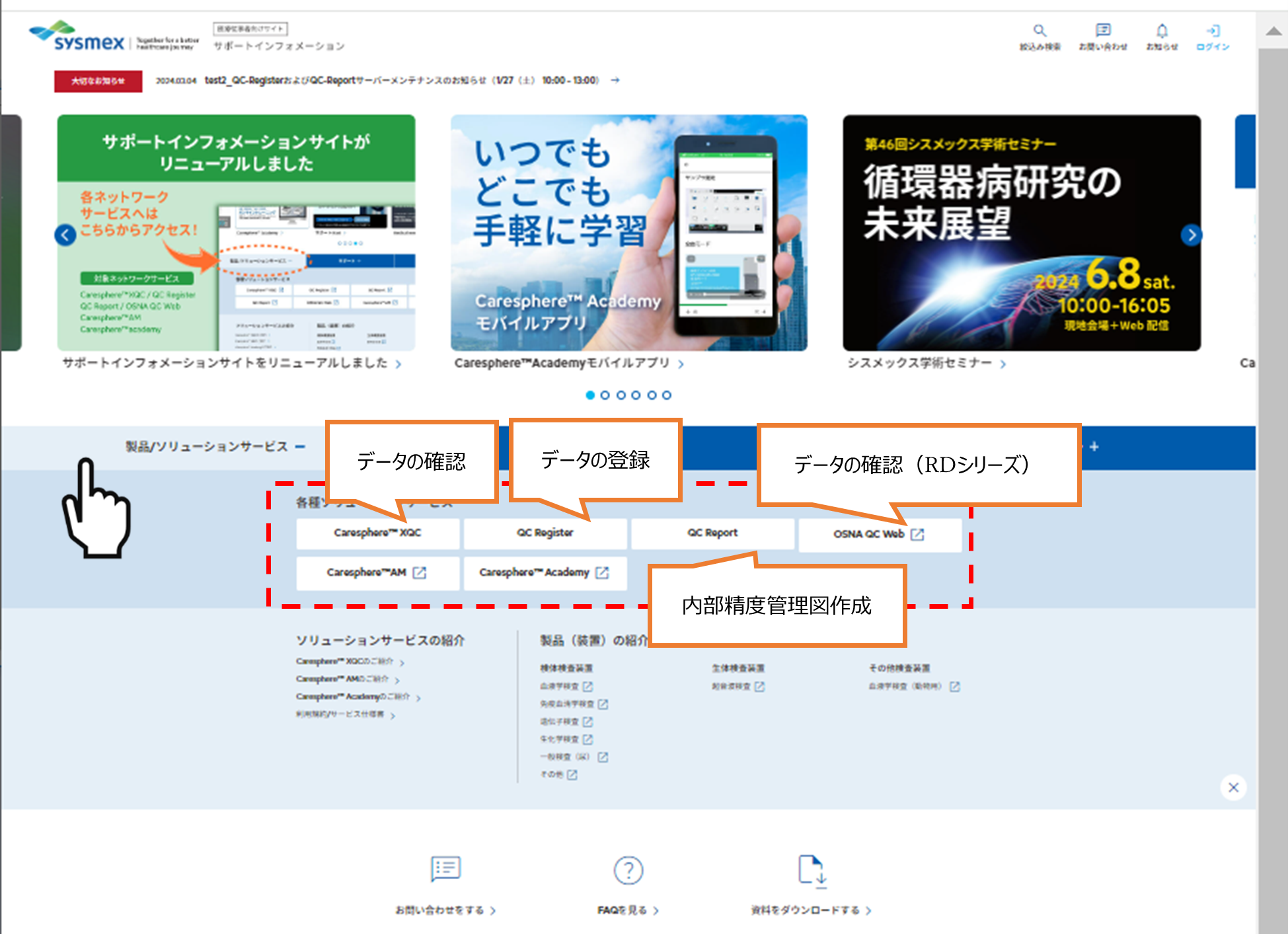Click the search magnifier icon in header
Screen dimensions: 1288x934
point(1040,30)
